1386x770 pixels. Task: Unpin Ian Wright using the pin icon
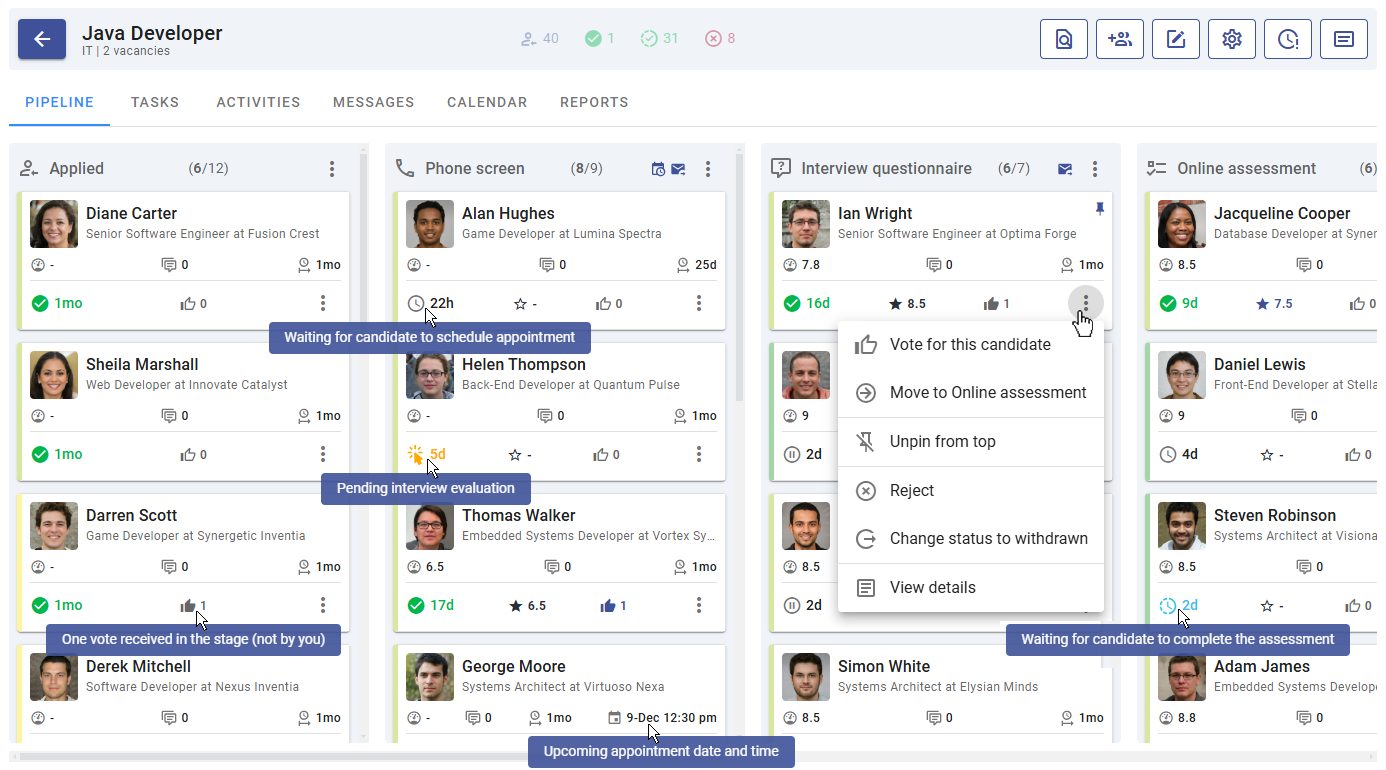click(x=1100, y=210)
